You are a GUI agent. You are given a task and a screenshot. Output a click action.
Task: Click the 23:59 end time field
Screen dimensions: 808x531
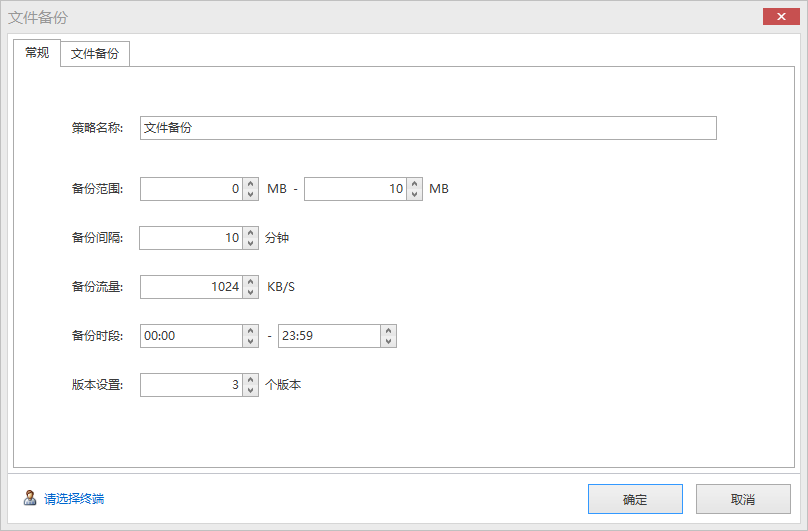330,336
